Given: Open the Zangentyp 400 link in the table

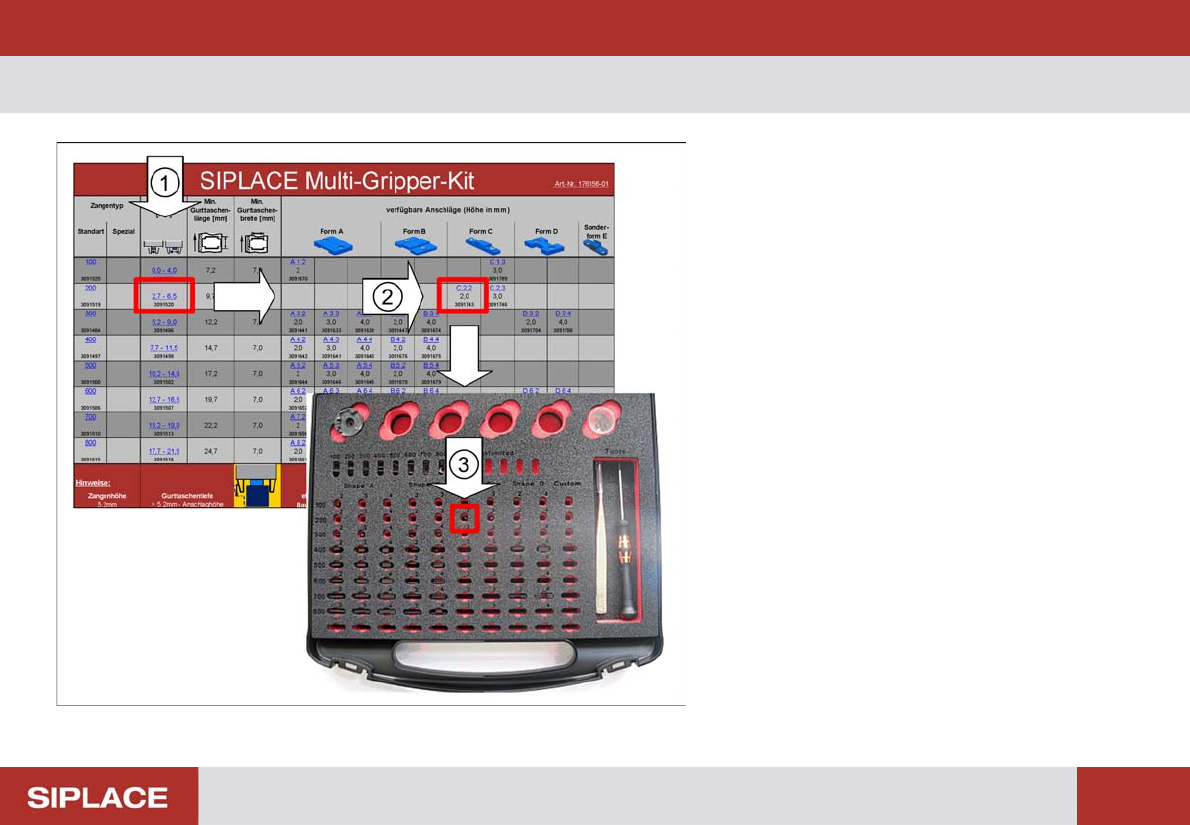Looking at the screenshot, I should point(90,339).
